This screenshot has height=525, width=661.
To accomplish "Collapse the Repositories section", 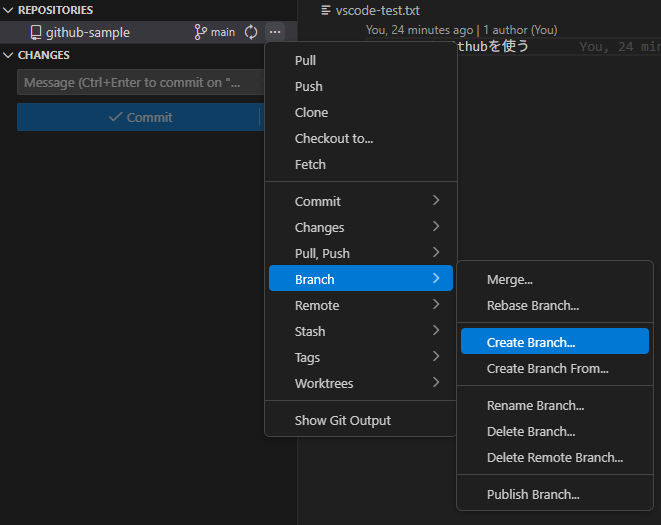I will point(9,10).
